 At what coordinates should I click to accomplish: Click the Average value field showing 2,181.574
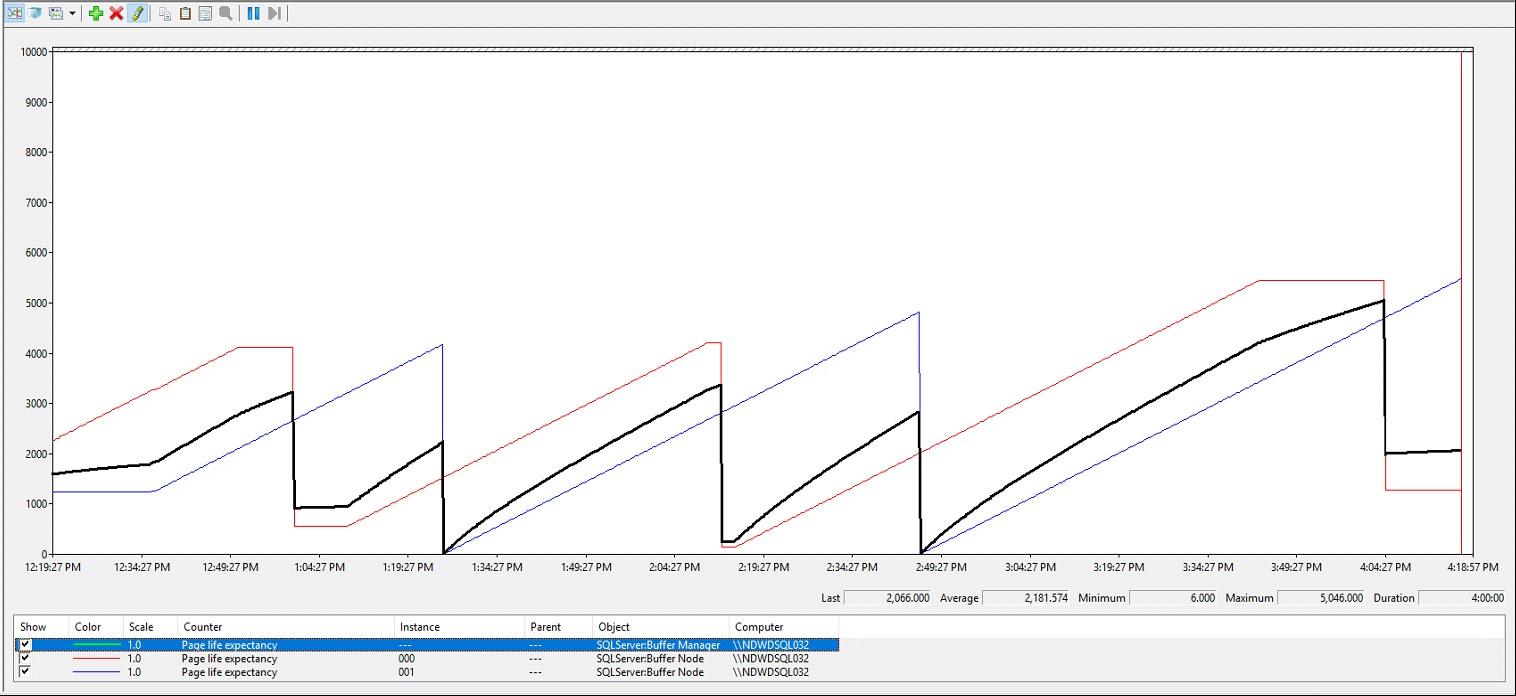1026,598
